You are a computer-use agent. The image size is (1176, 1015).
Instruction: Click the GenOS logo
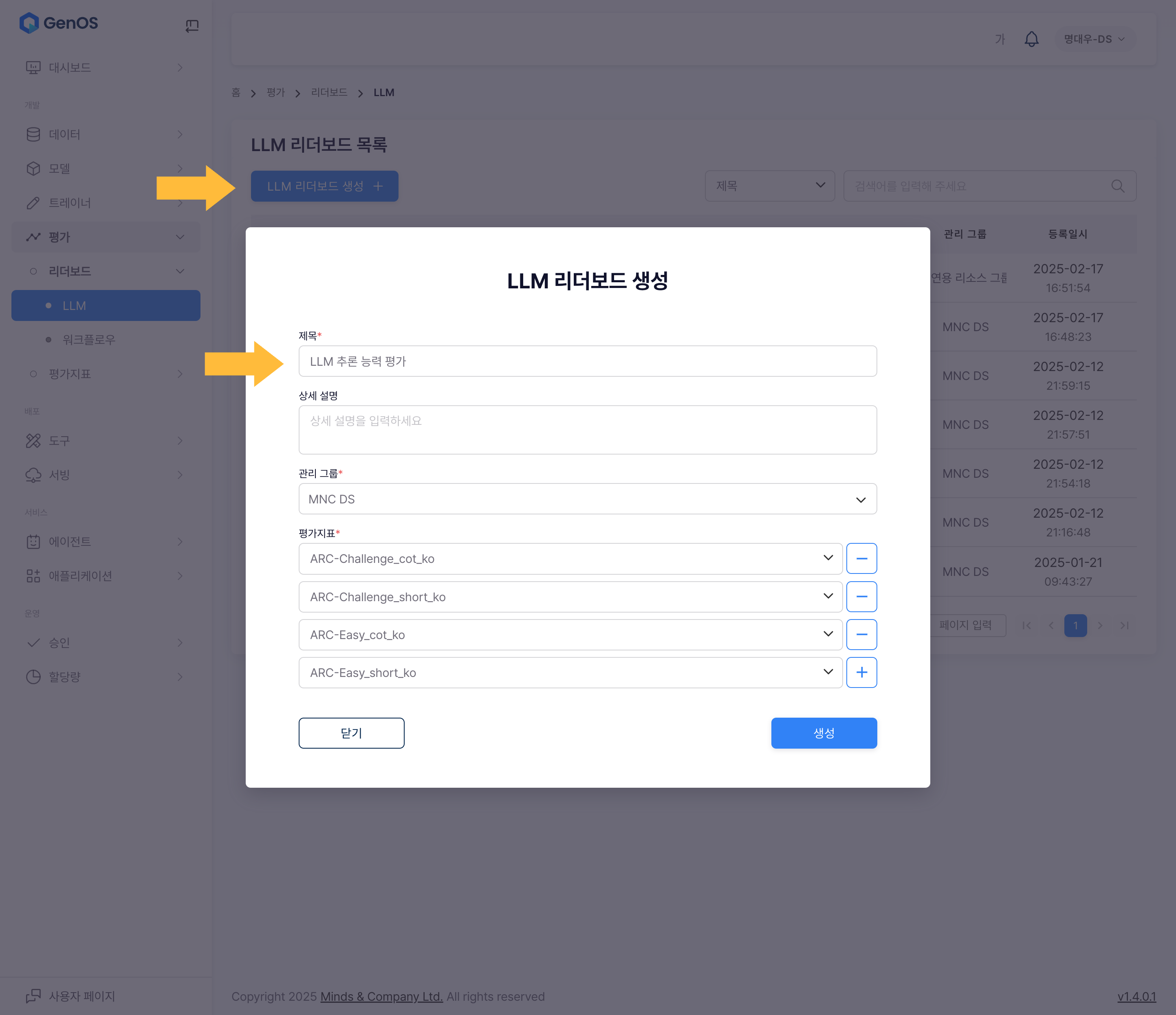point(59,23)
